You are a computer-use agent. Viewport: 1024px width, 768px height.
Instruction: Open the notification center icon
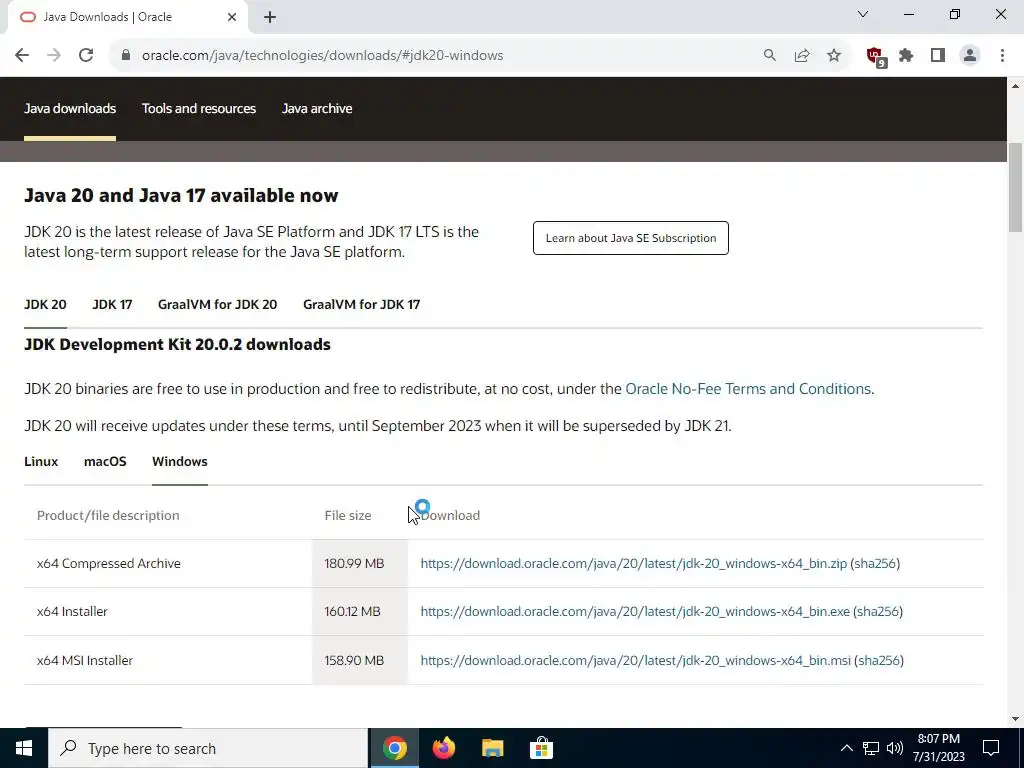click(x=991, y=748)
